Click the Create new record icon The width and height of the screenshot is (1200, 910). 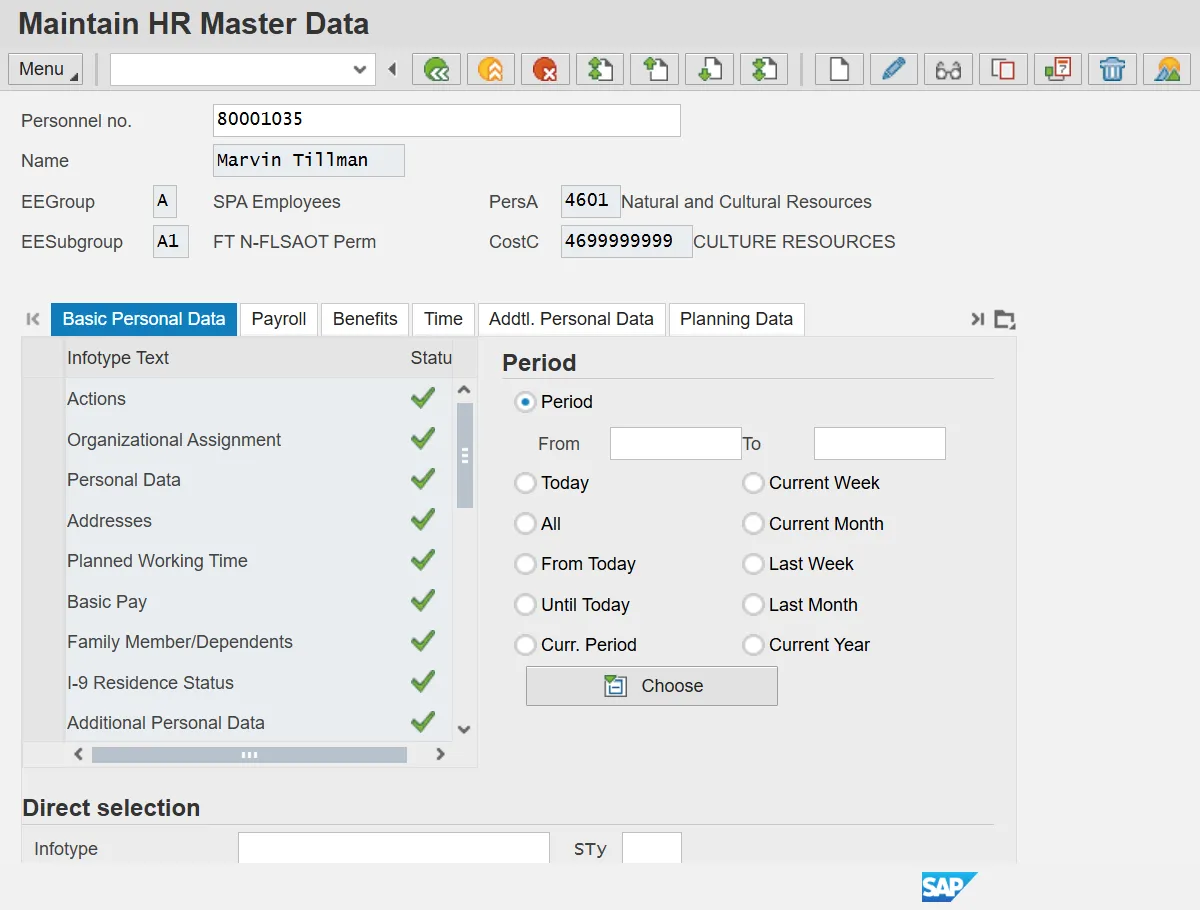click(839, 69)
